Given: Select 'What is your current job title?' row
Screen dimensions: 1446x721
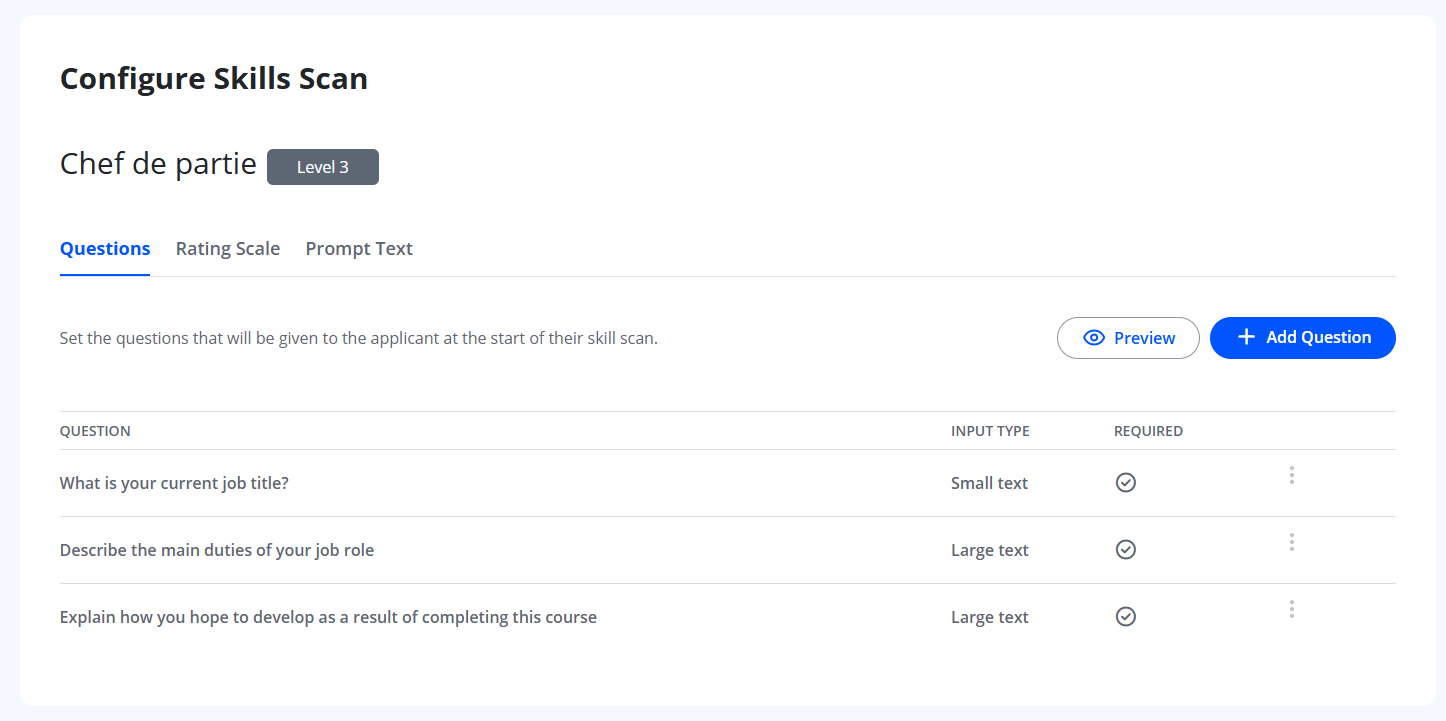Looking at the screenshot, I should coord(174,483).
